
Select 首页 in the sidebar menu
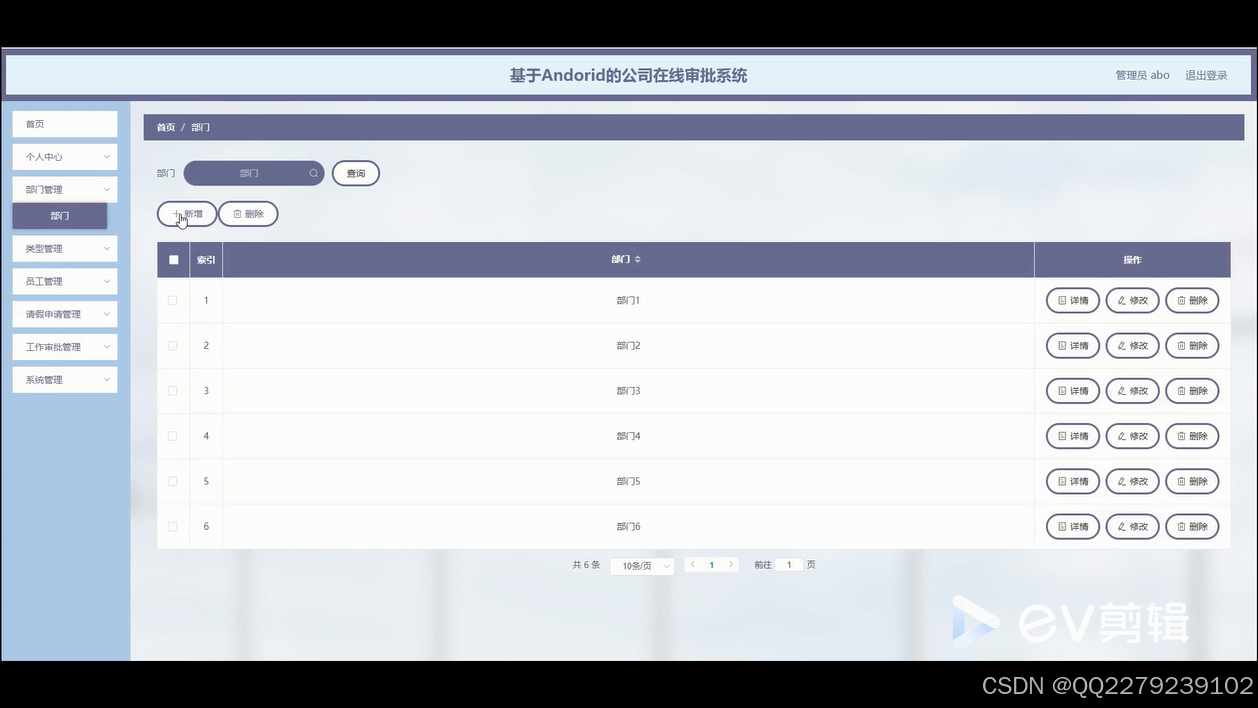point(64,123)
